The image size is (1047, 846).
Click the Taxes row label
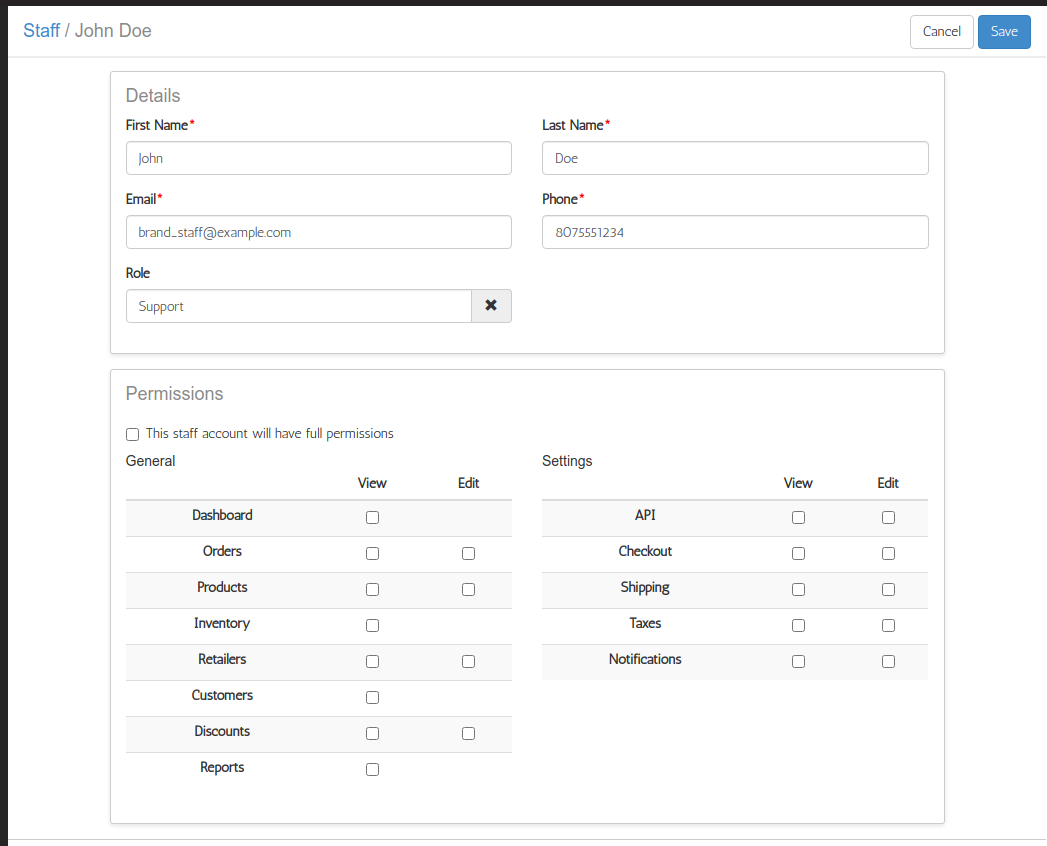645,624
